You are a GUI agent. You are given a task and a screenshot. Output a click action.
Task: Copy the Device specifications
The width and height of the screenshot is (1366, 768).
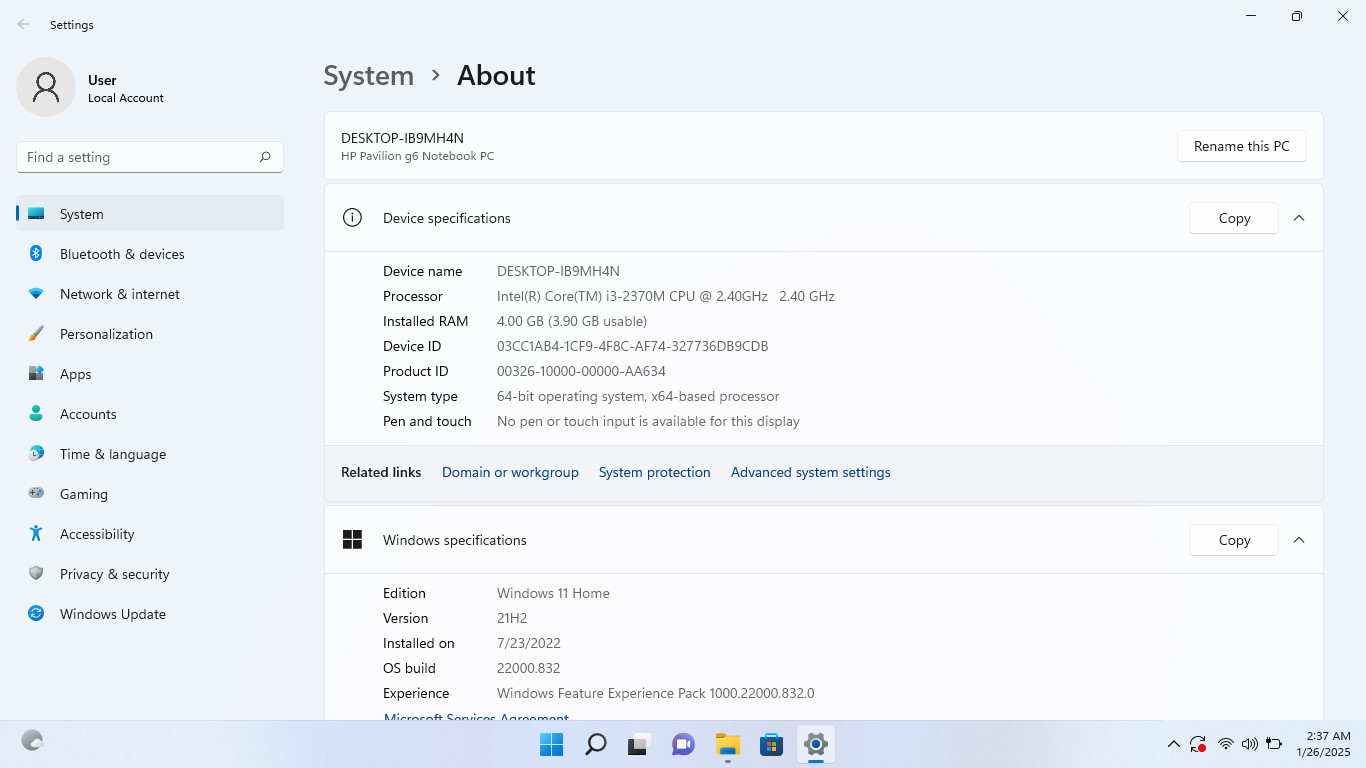pos(1234,218)
